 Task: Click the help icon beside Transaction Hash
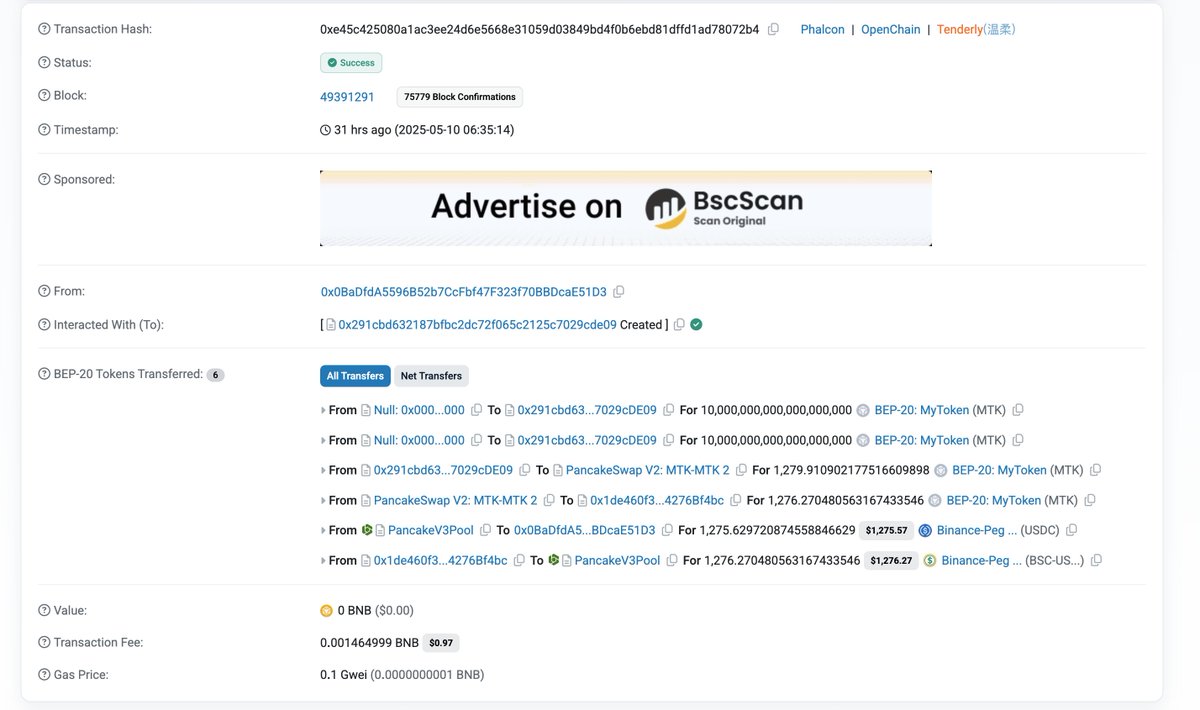44,29
